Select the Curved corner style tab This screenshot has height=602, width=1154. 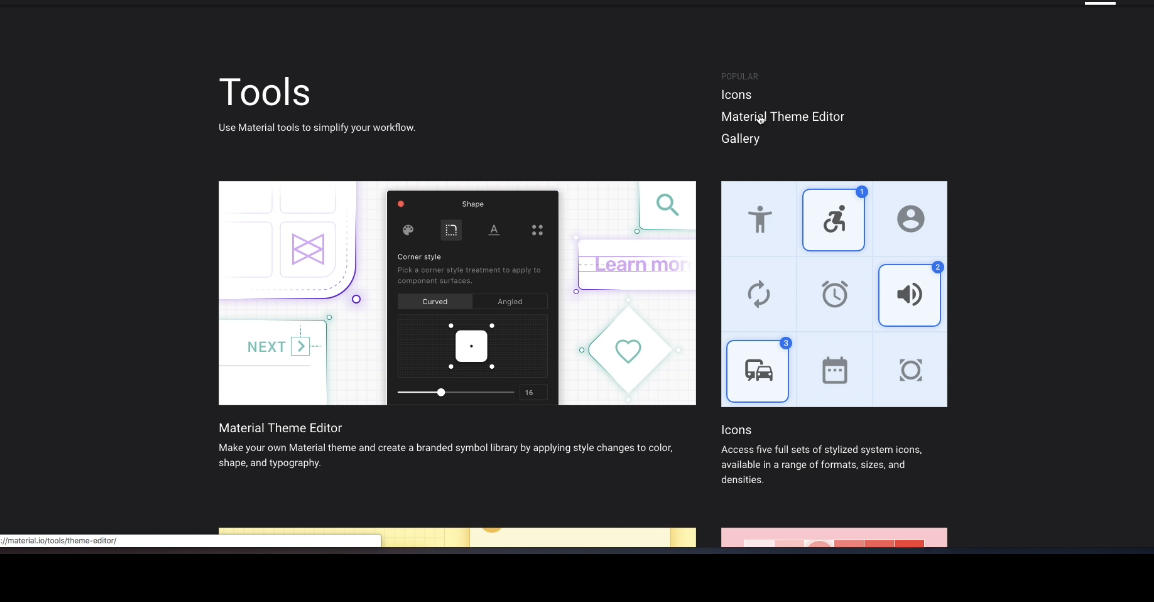435,301
